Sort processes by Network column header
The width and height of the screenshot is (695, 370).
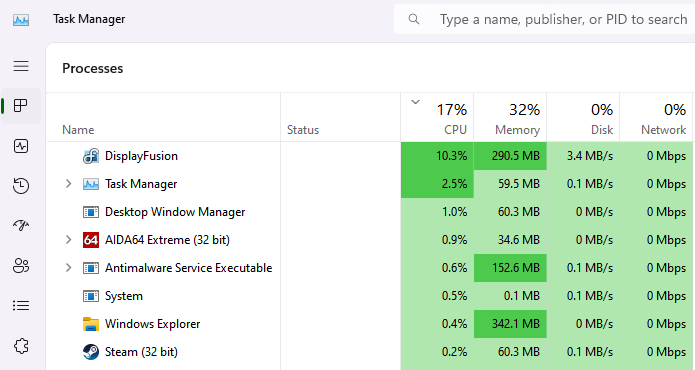pos(656,117)
